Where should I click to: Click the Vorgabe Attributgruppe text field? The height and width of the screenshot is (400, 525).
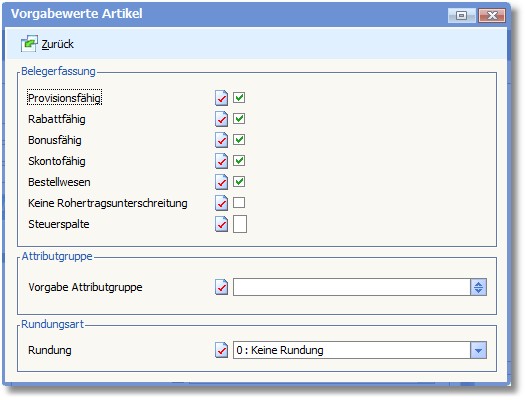pyautogui.click(x=352, y=287)
